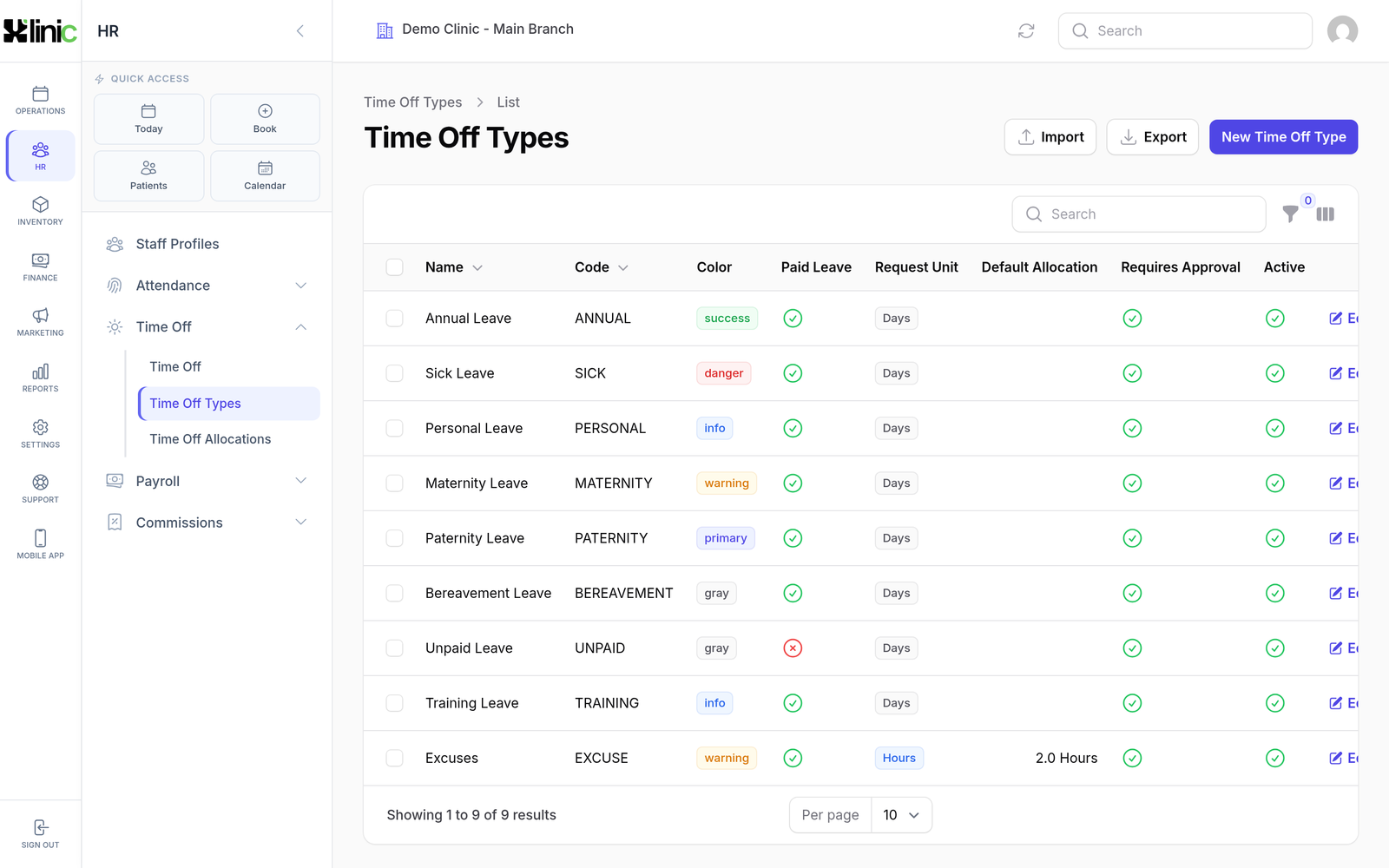Image resolution: width=1389 pixels, height=868 pixels.
Task: Sort the table by the Name column
Action: [453, 267]
